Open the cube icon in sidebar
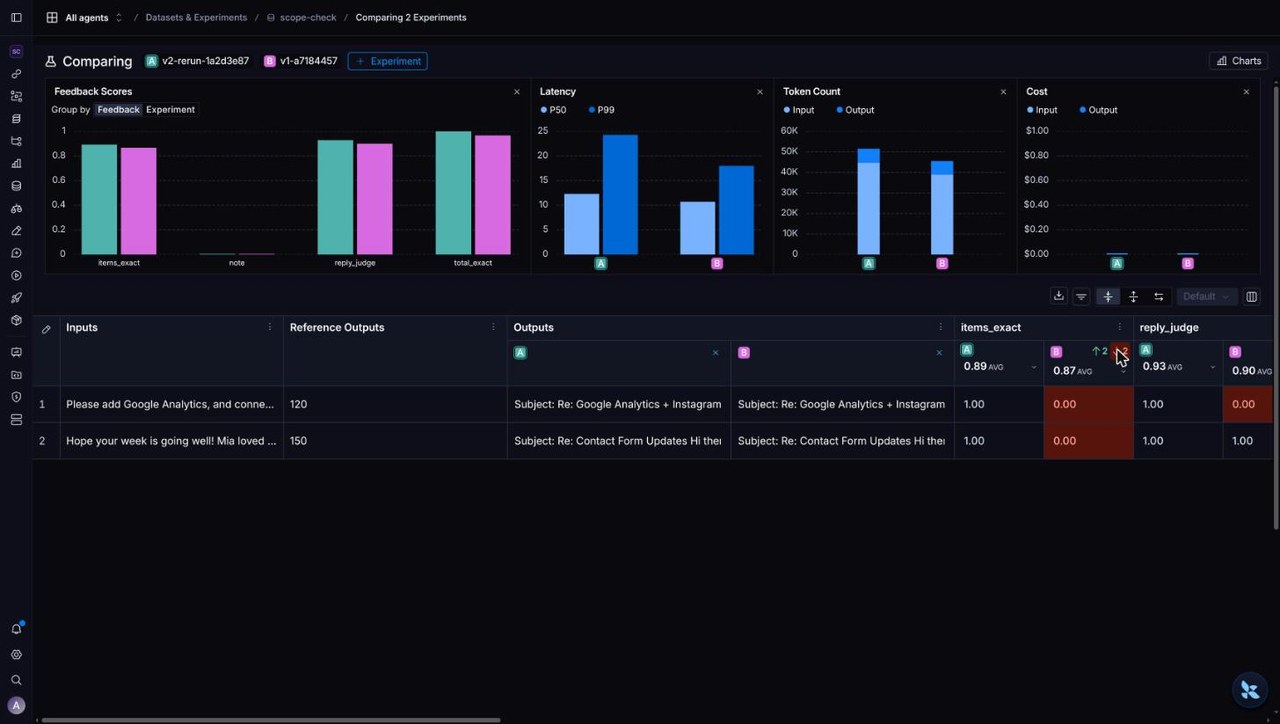The height and width of the screenshot is (724, 1280). (x=16, y=320)
